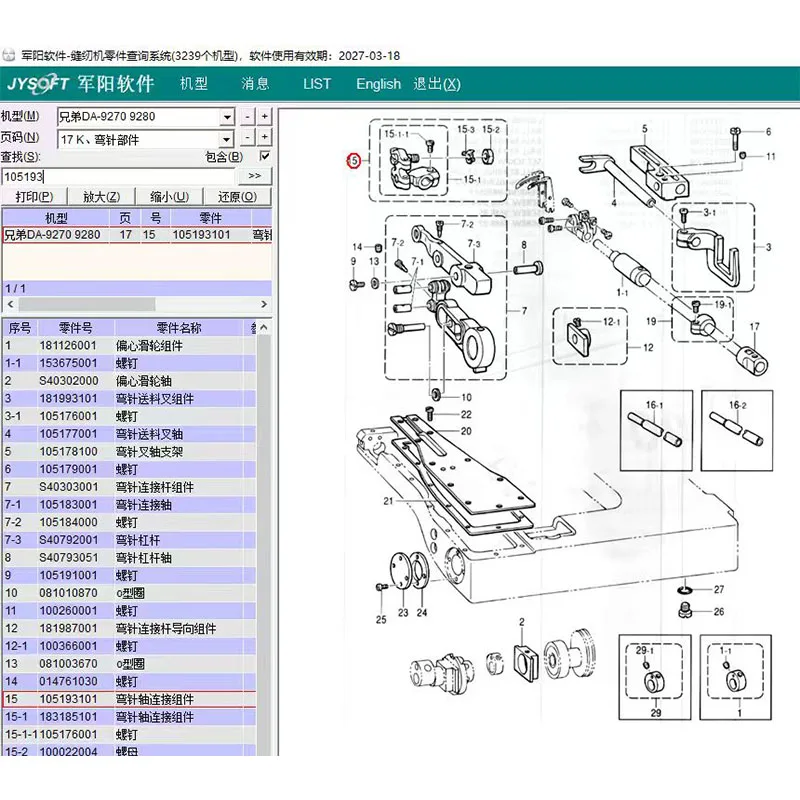The height and width of the screenshot is (800, 800).
Task: Click the 打印(P) print button
Action: pyautogui.click(x=34, y=196)
